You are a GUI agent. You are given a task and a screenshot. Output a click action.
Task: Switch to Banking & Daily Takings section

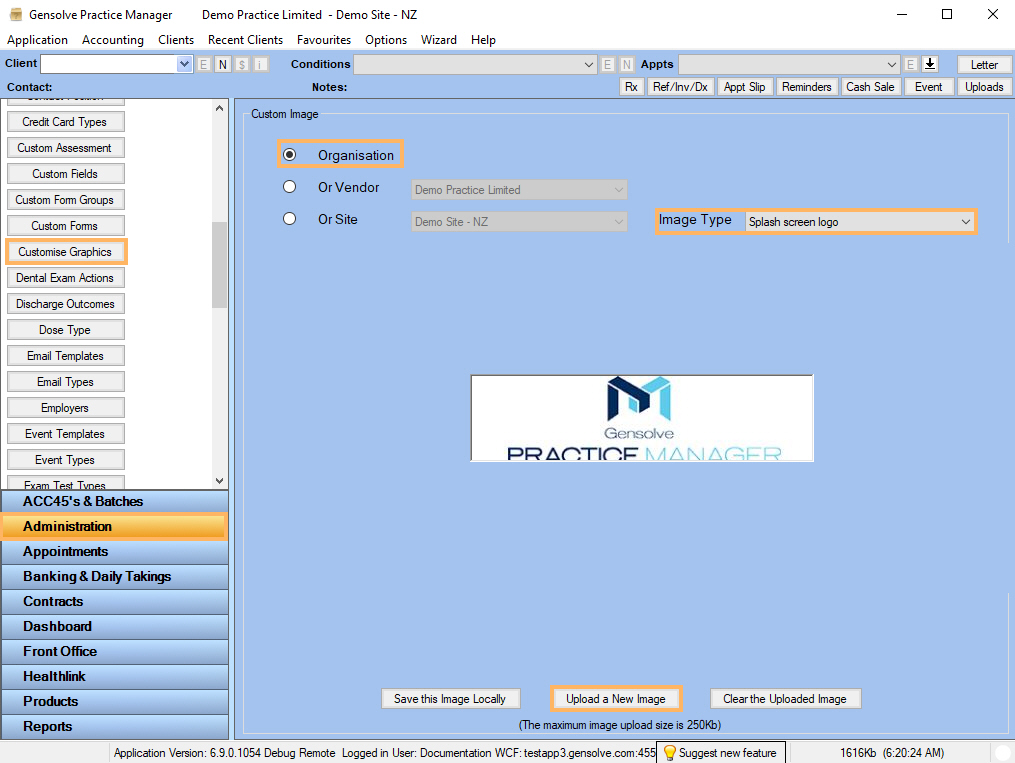click(x=115, y=576)
